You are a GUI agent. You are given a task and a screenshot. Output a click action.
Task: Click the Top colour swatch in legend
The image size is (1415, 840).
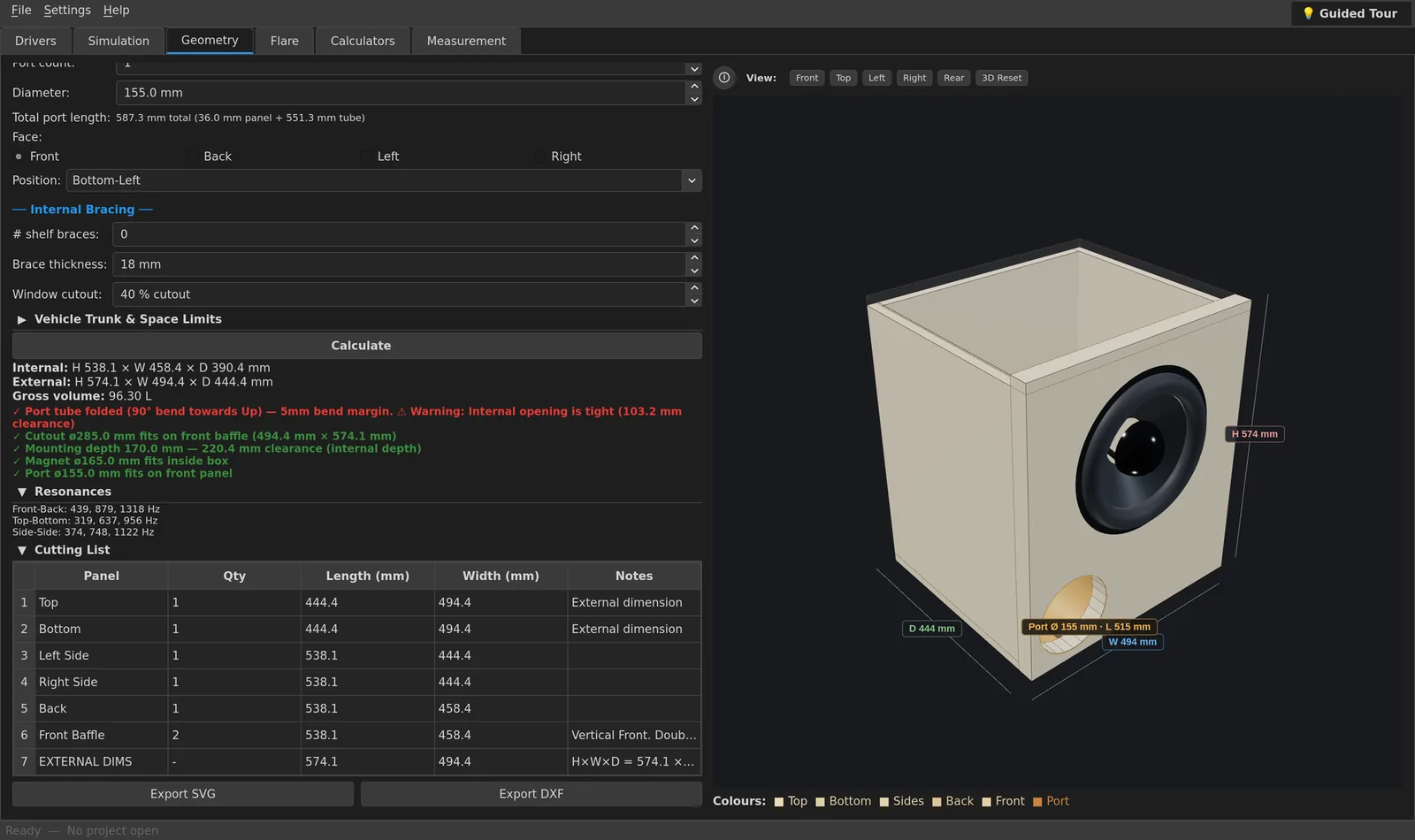(779, 802)
